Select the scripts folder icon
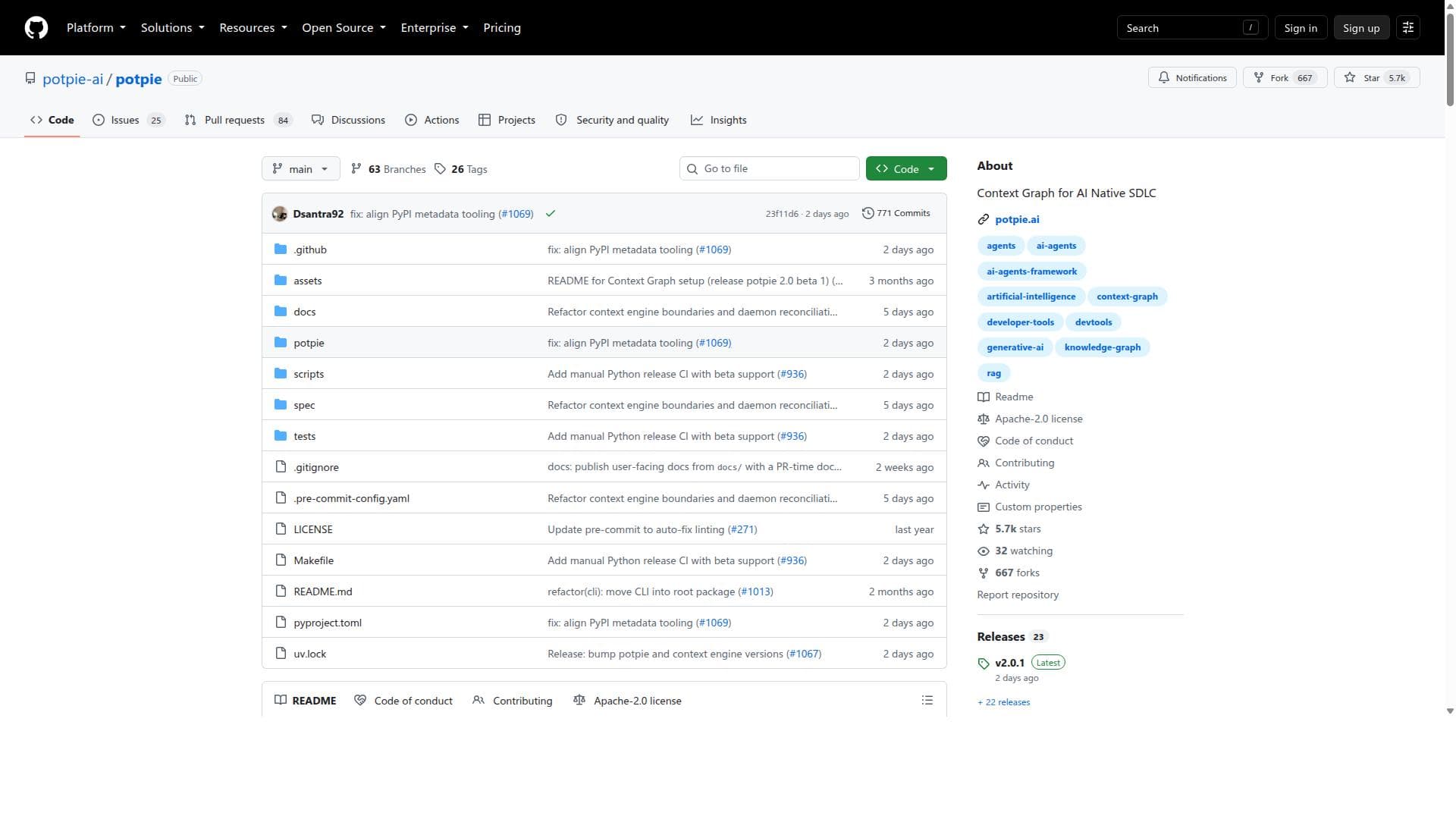 [x=281, y=374]
